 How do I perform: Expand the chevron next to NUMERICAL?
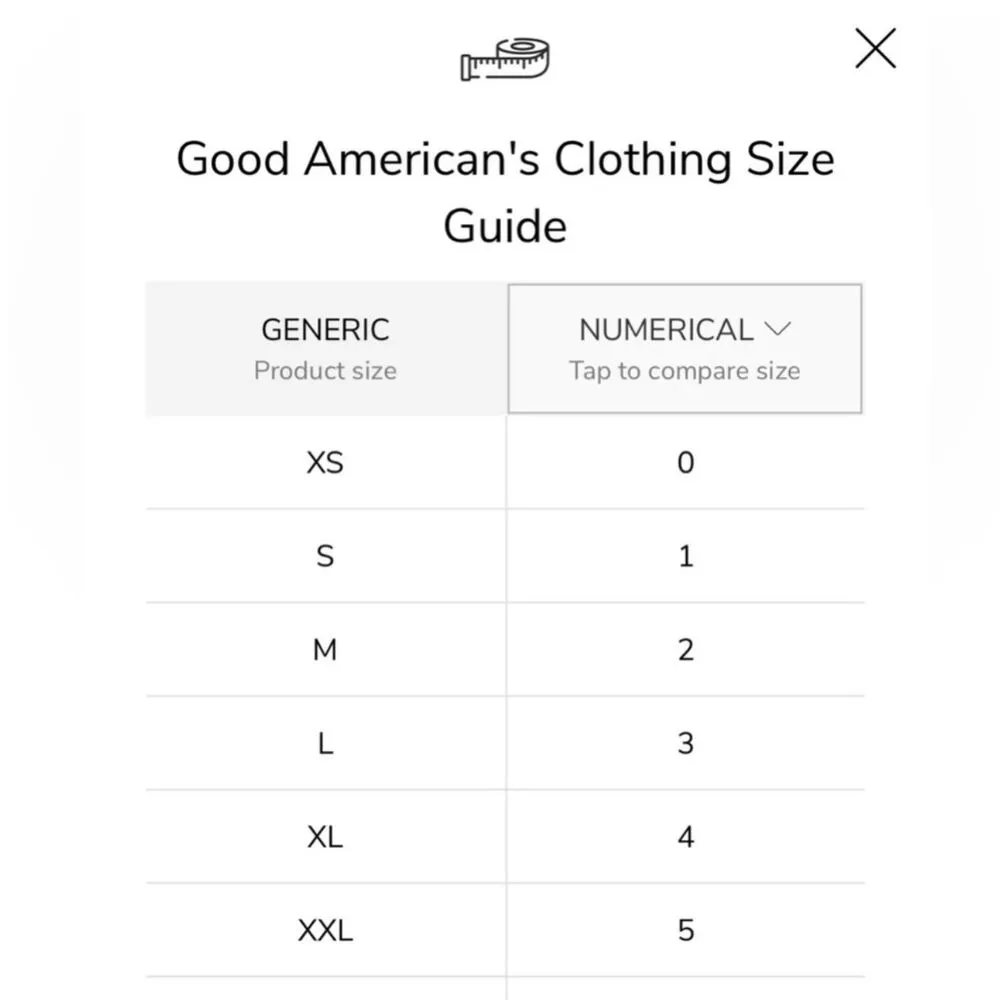[x=779, y=329]
